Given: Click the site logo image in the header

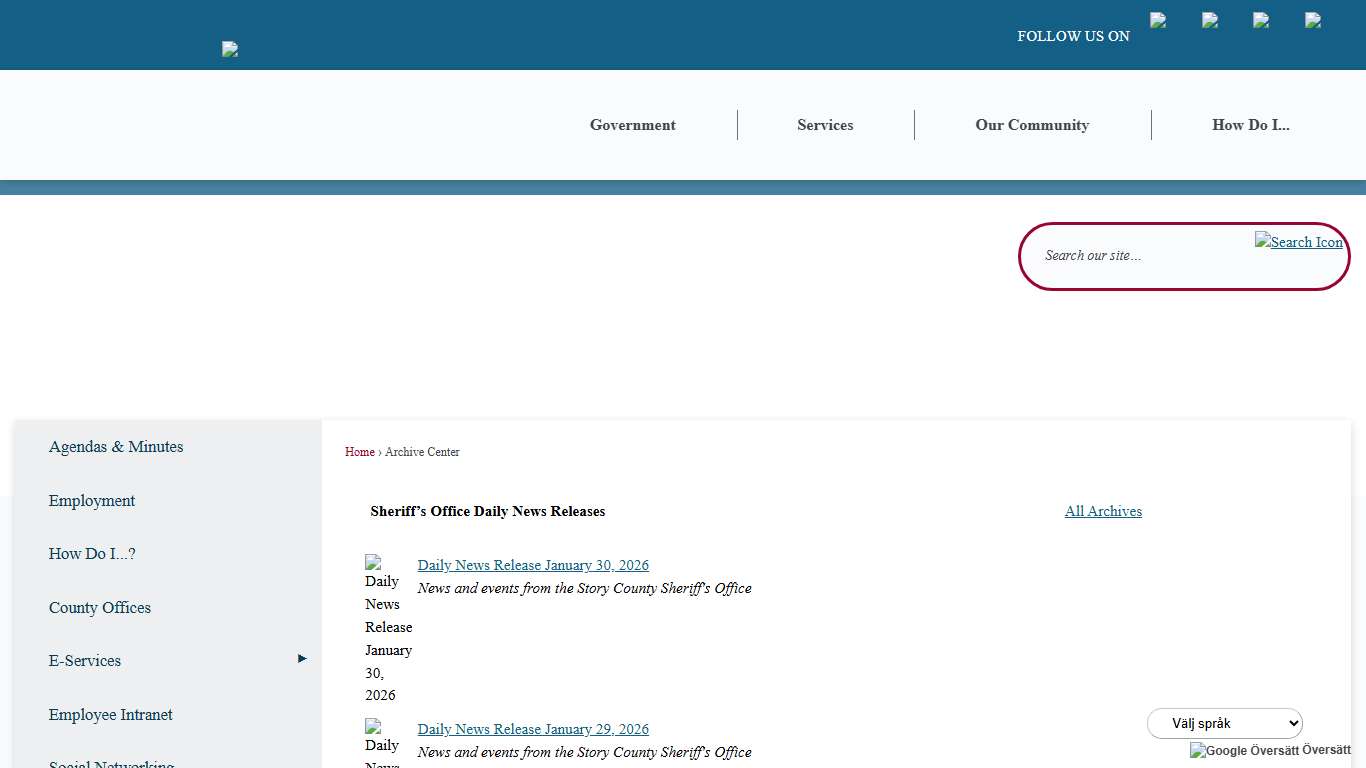Looking at the screenshot, I should [x=230, y=49].
